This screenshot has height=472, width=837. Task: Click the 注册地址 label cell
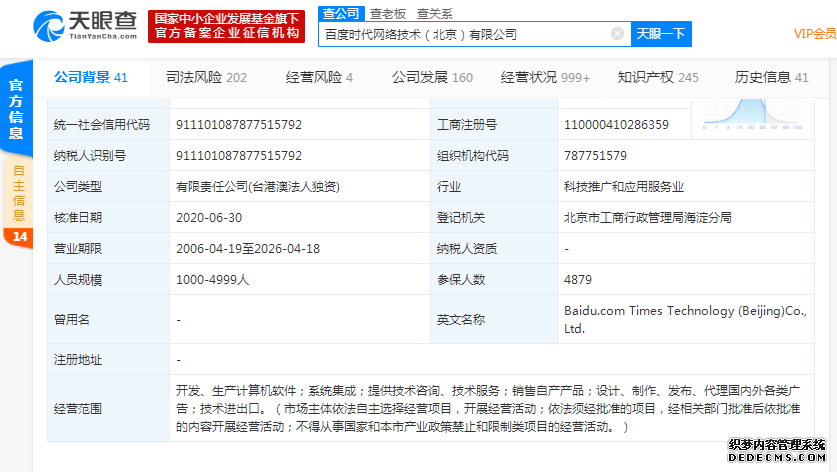(x=109, y=359)
